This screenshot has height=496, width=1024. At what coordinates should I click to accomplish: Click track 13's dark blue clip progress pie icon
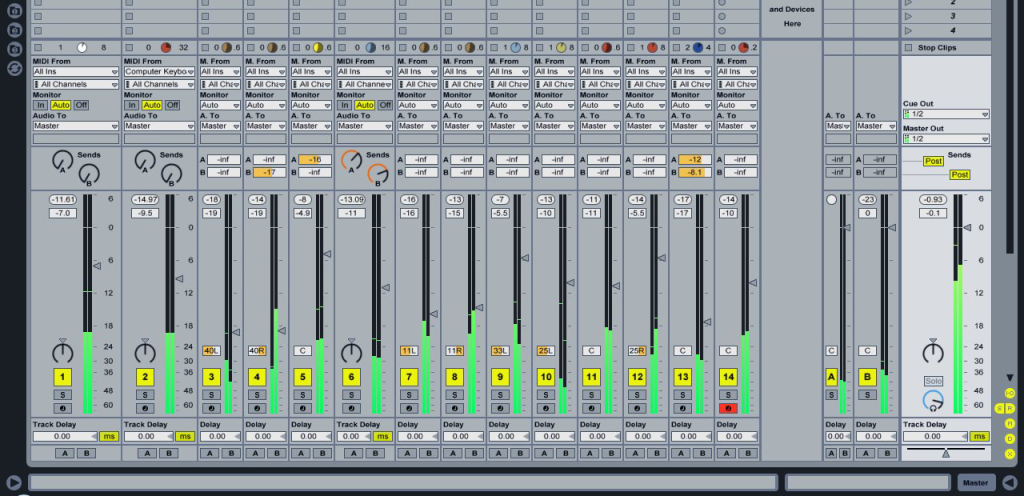click(698, 48)
